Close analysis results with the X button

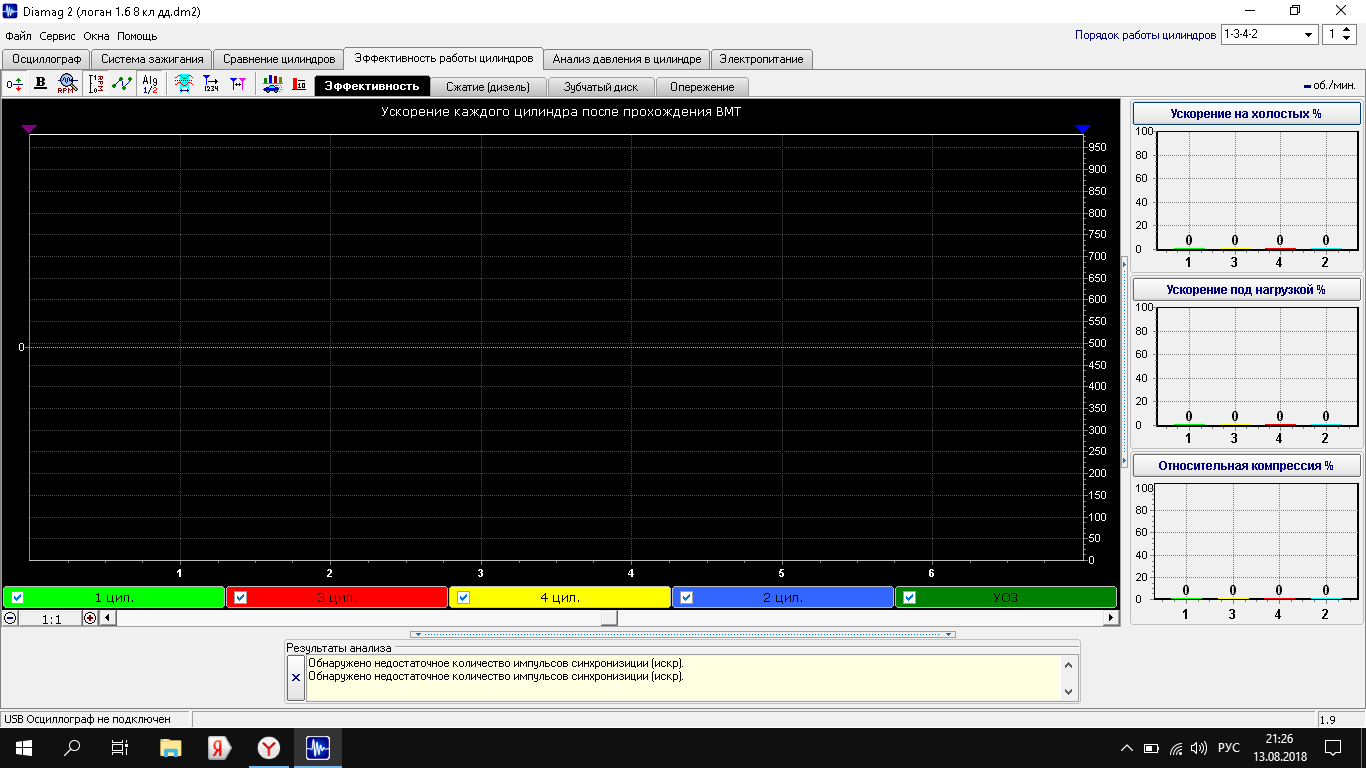295,677
